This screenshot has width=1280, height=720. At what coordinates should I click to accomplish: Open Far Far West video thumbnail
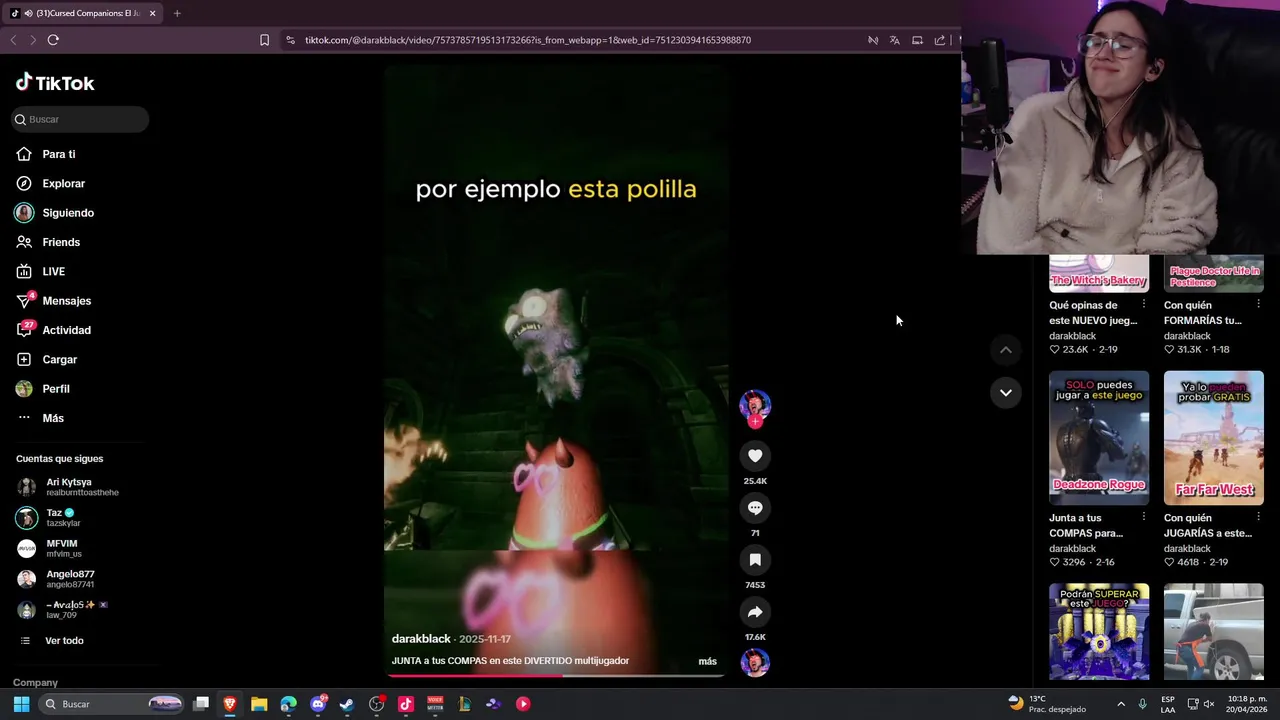click(x=1214, y=438)
